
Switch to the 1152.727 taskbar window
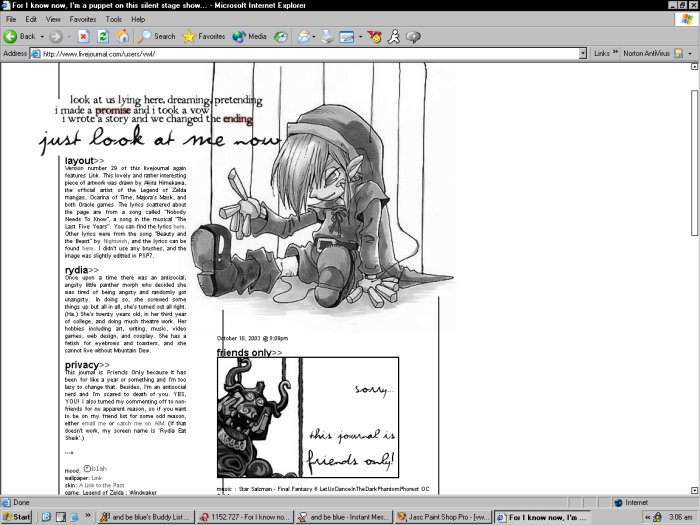point(245,517)
